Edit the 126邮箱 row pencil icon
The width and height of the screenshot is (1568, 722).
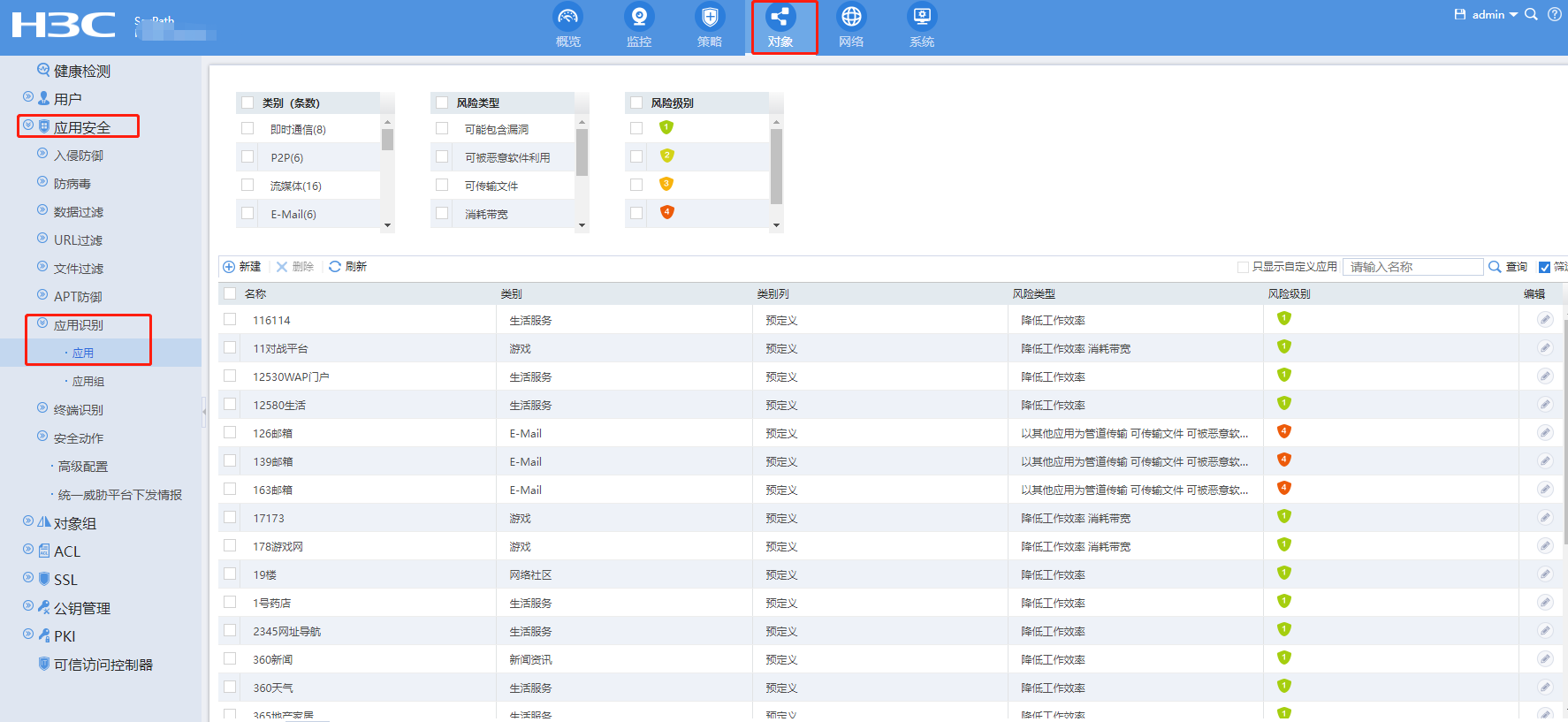(x=1545, y=432)
